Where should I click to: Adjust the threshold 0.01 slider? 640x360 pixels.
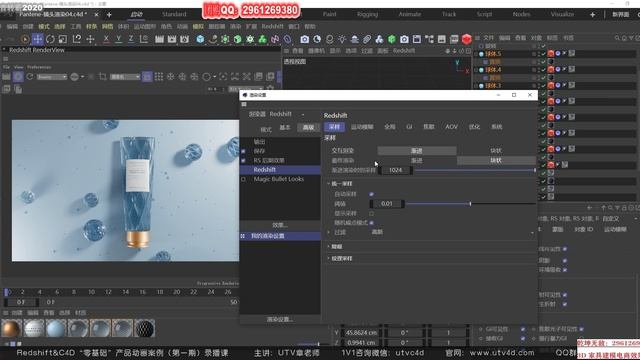click(470, 204)
